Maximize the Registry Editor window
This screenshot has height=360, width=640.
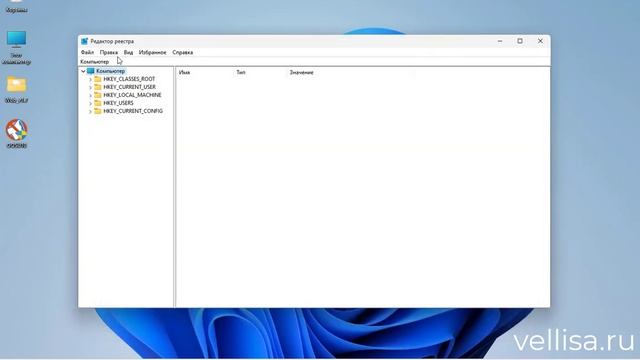[520, 41]
